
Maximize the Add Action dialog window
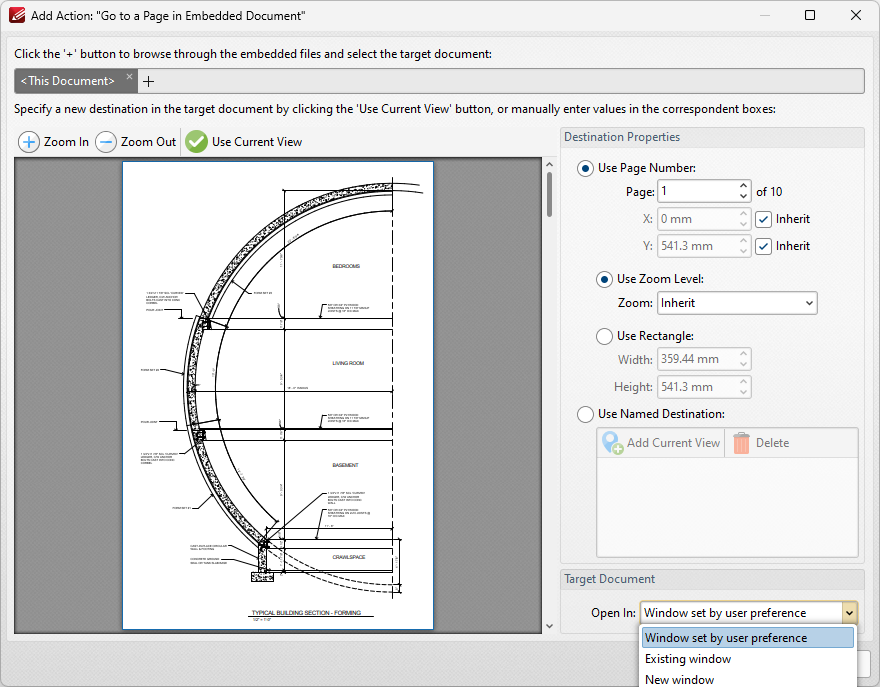[x=810, y=15]
